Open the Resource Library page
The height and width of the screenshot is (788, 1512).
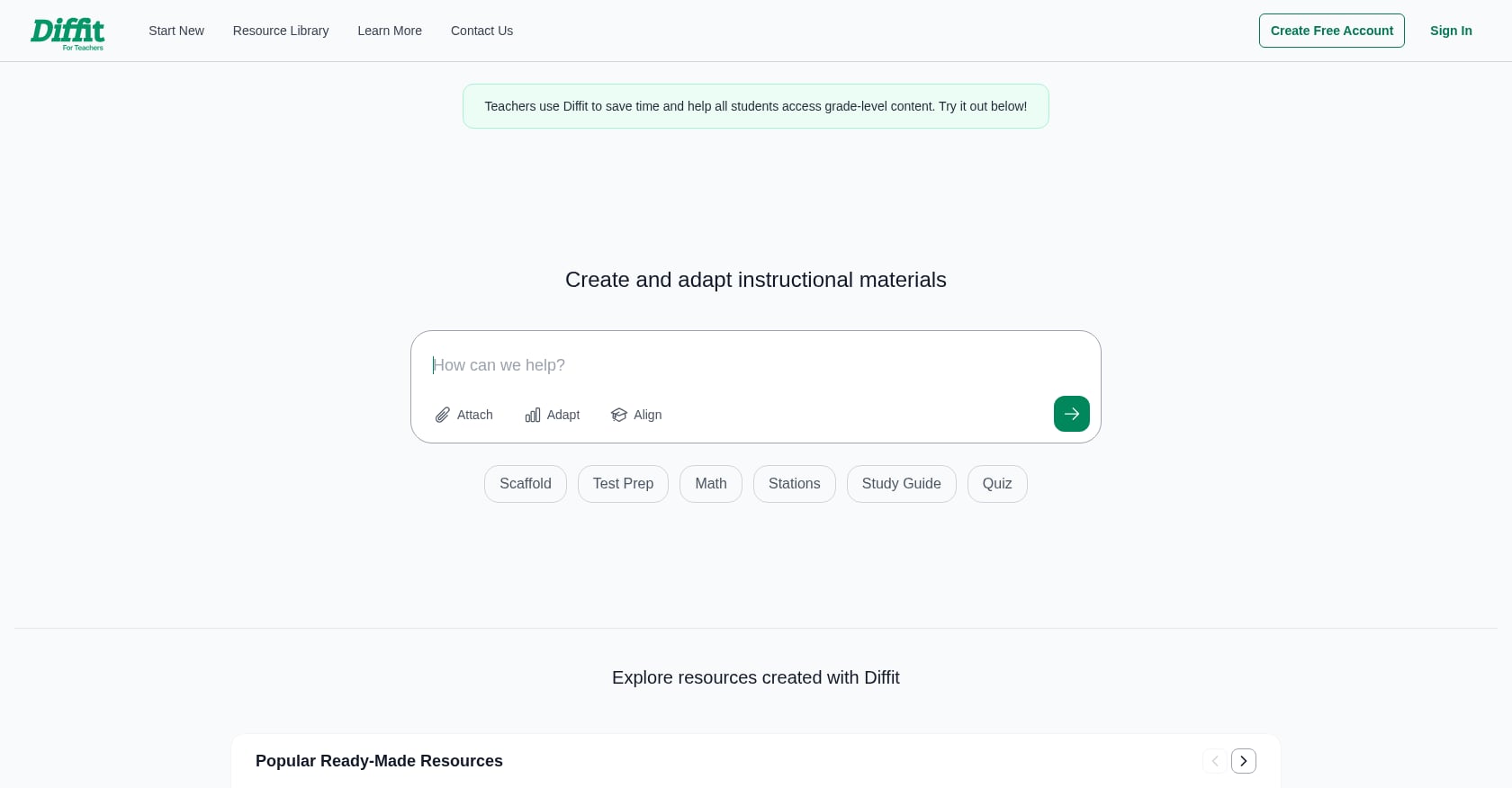281,31
